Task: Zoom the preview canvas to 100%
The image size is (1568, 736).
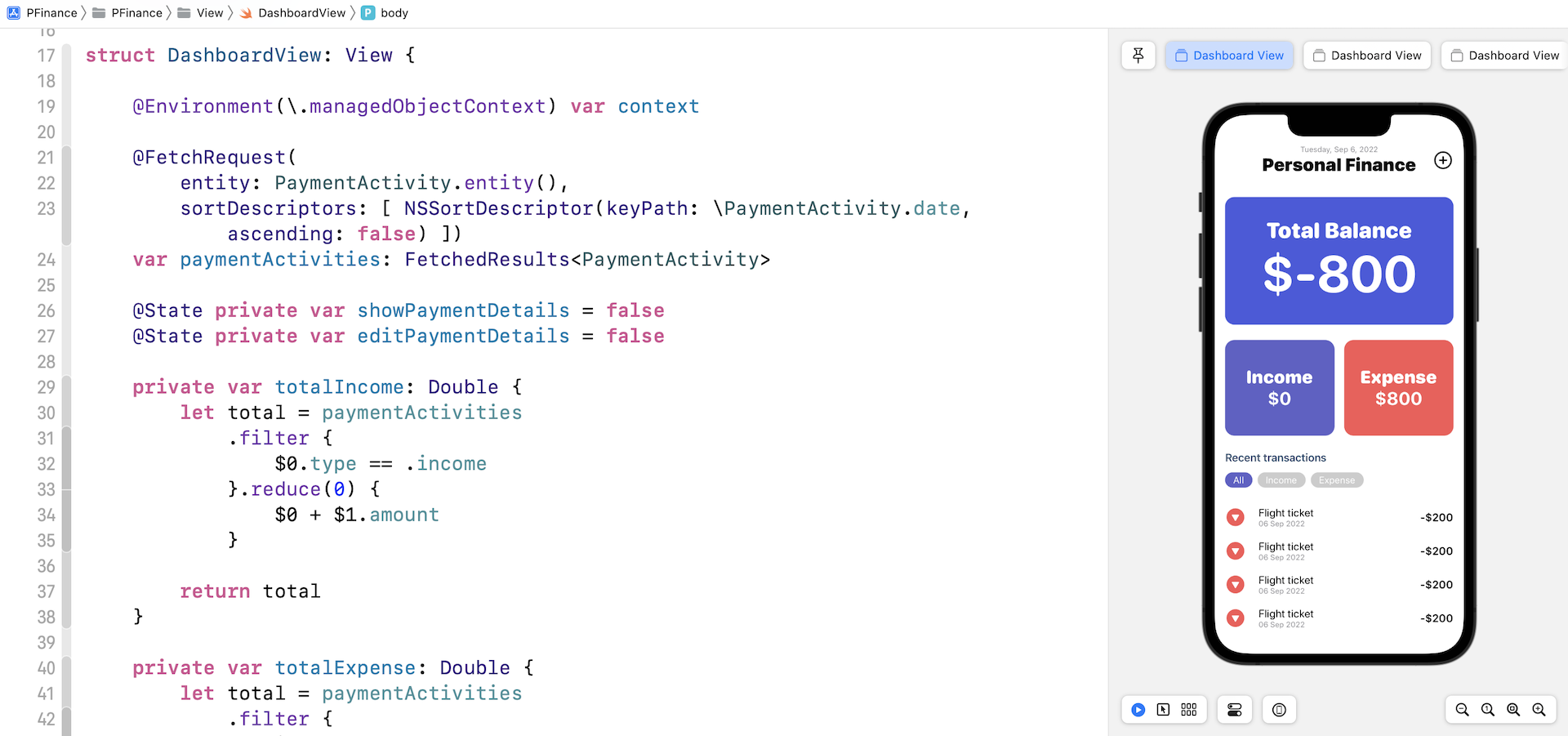Action: (x=1488, y=710)
